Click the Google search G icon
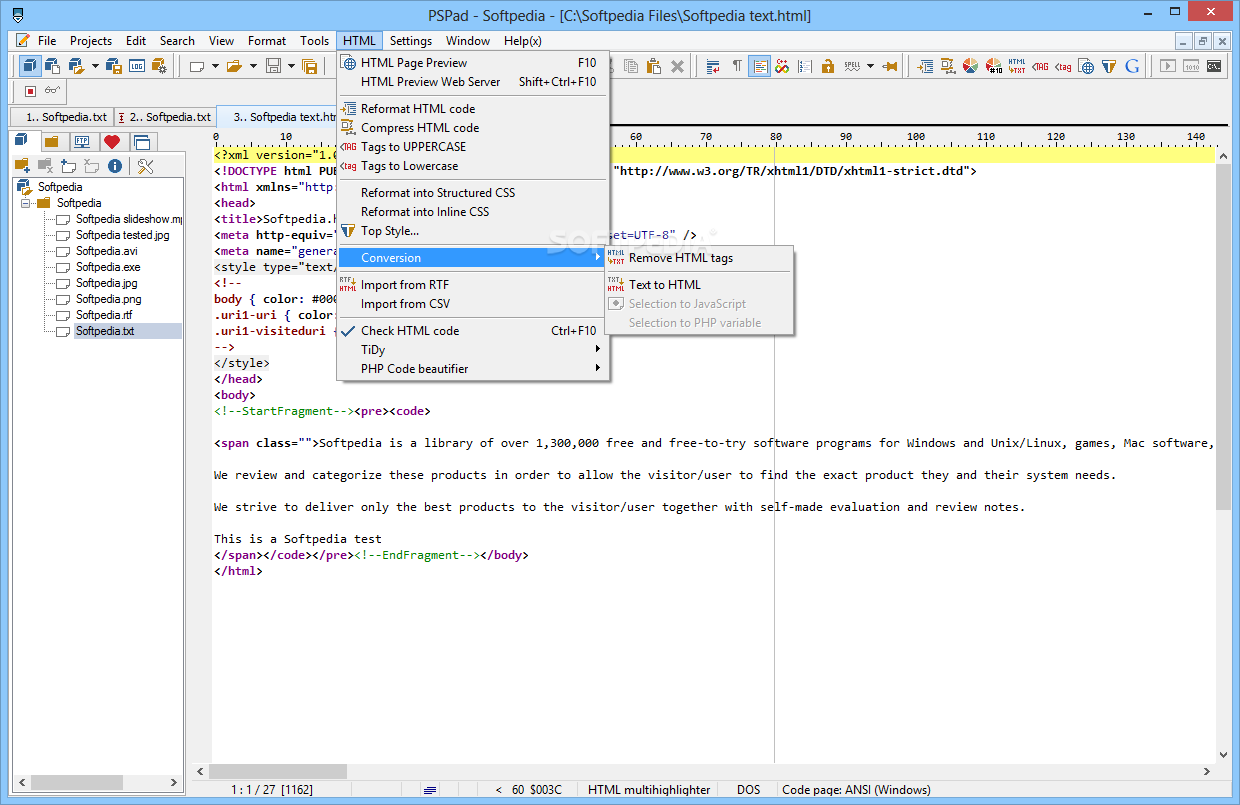The height and width of the screenshot is (805, 1240). coord(1132,66)
